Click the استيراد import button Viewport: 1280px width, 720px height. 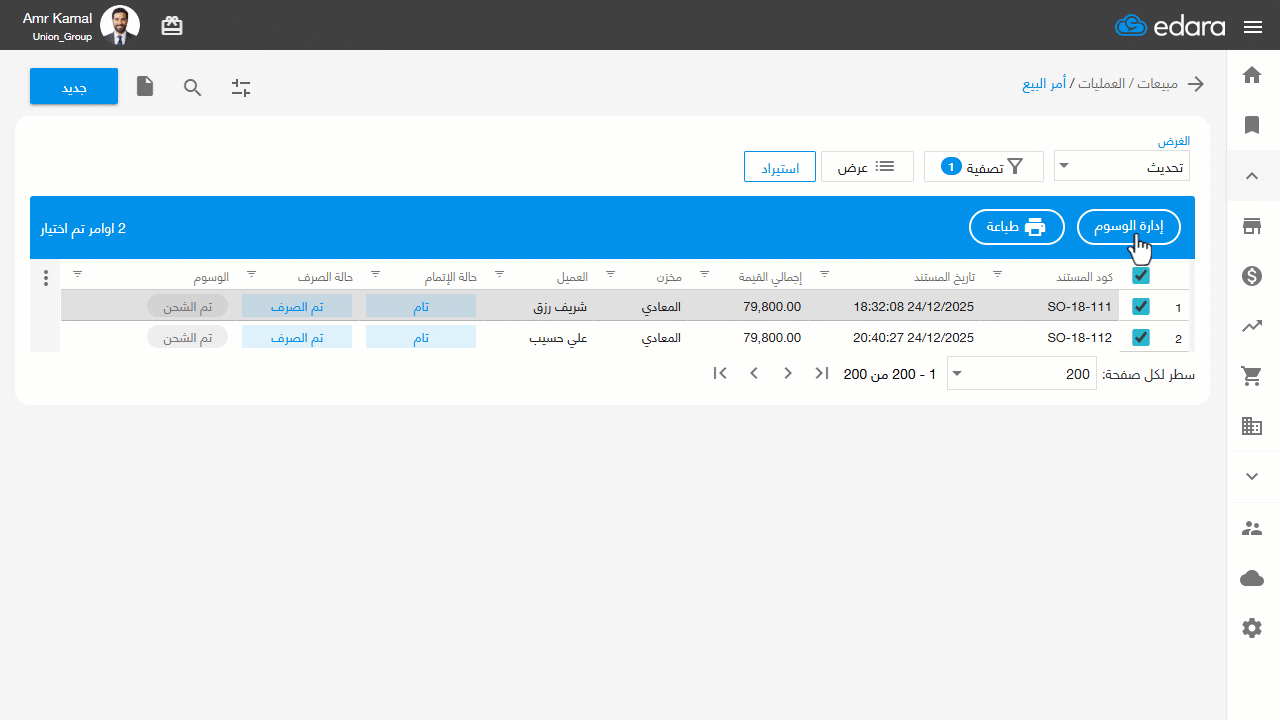[780, 167]
